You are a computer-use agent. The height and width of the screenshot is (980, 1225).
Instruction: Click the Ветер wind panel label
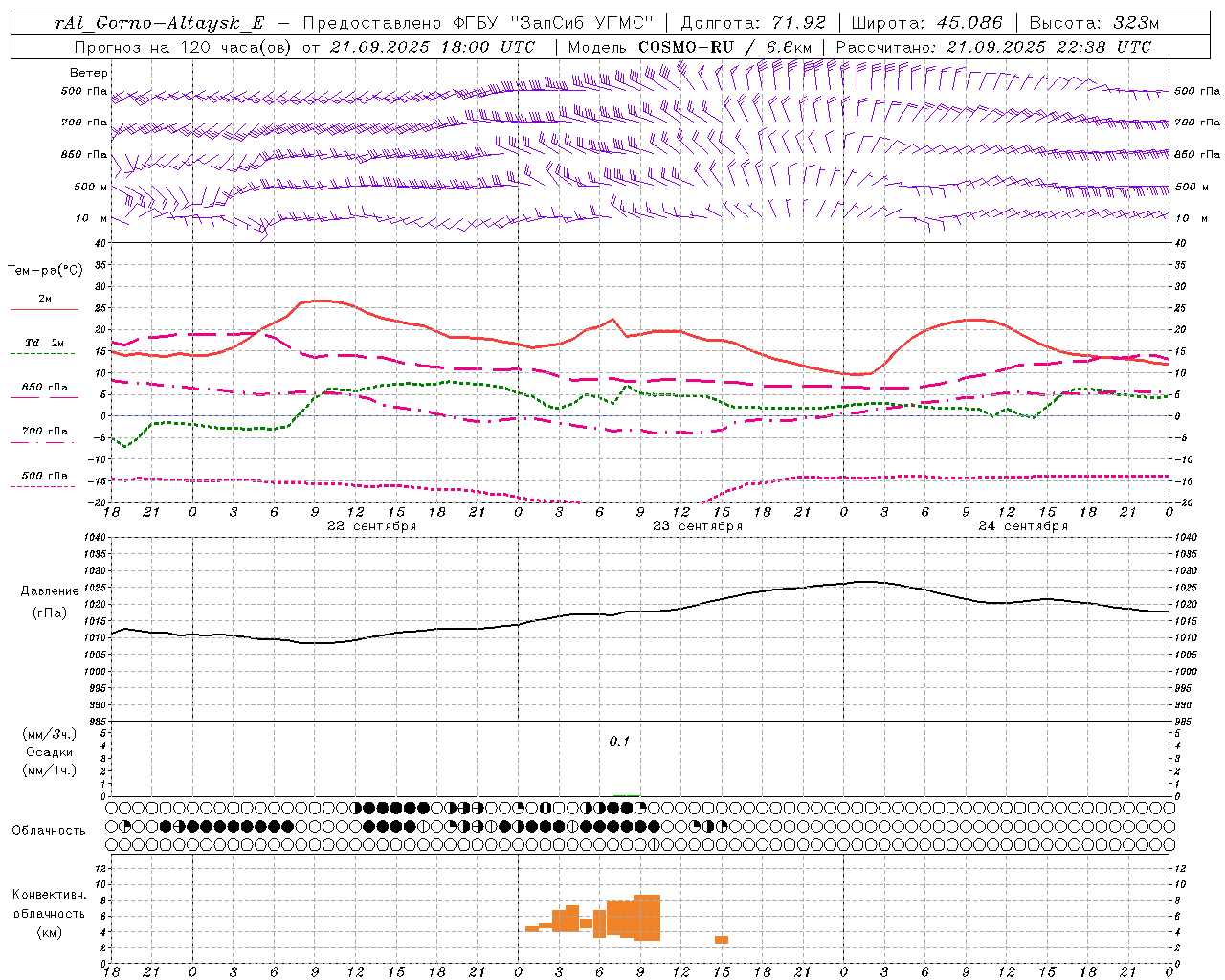(x=89, y=73)
